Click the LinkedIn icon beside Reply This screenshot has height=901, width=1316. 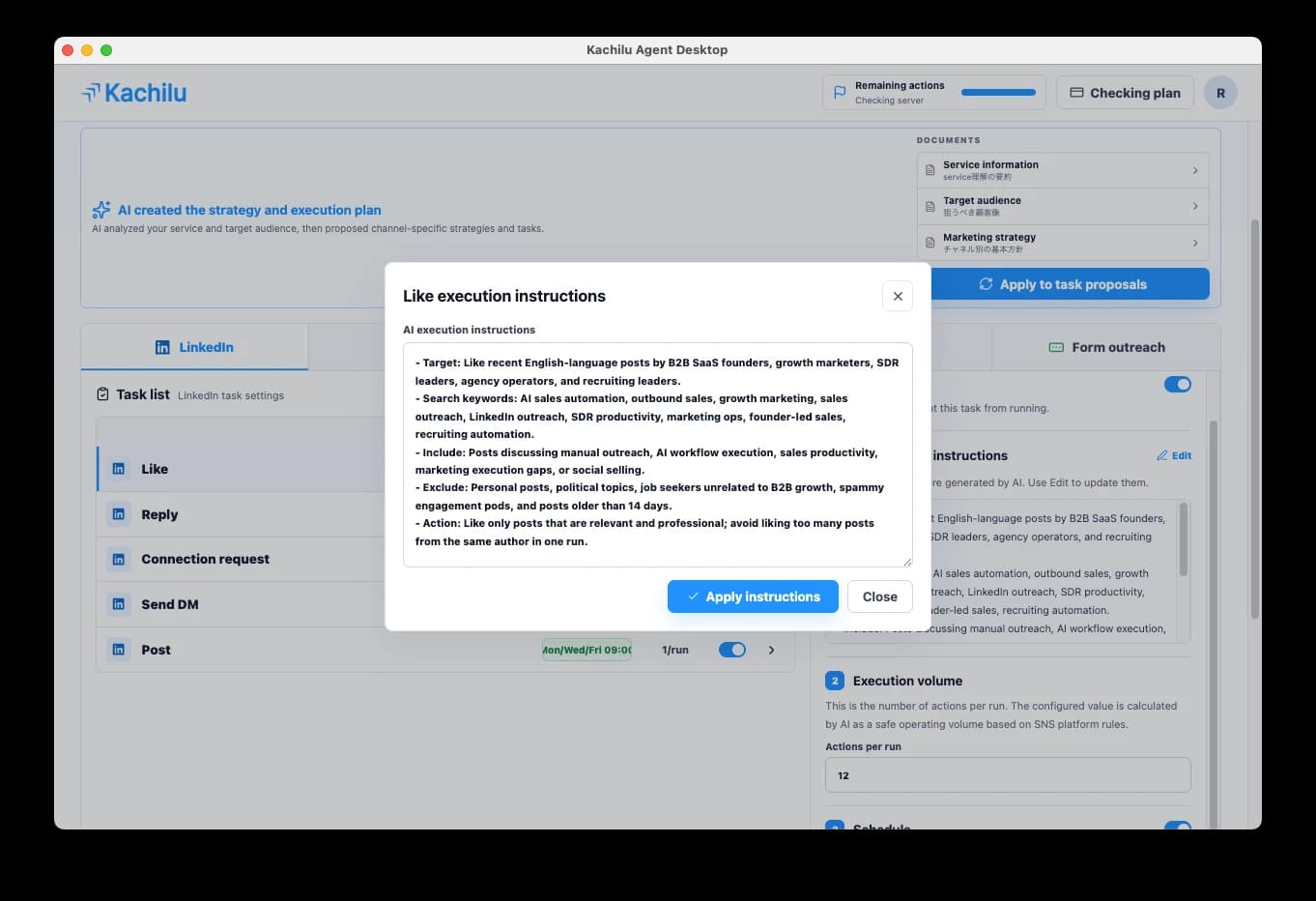click(119, 514)
